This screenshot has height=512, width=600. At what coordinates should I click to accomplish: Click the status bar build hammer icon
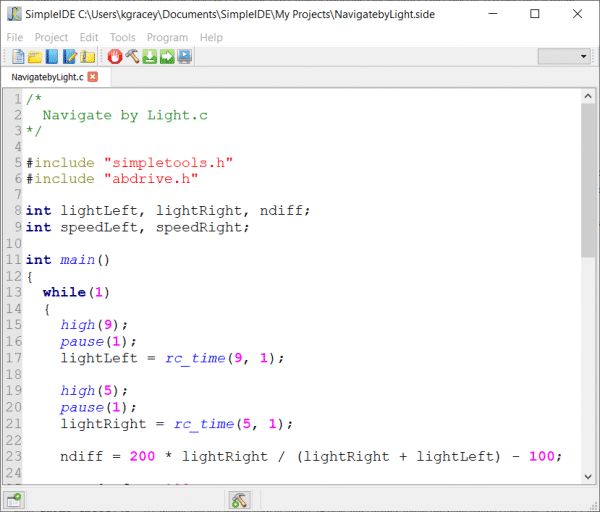coord(238,499)
